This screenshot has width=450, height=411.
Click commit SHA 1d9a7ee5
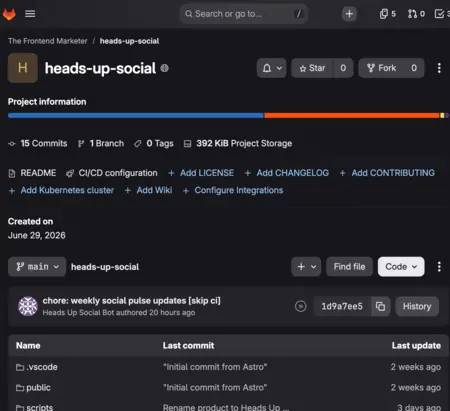[342, 306]
